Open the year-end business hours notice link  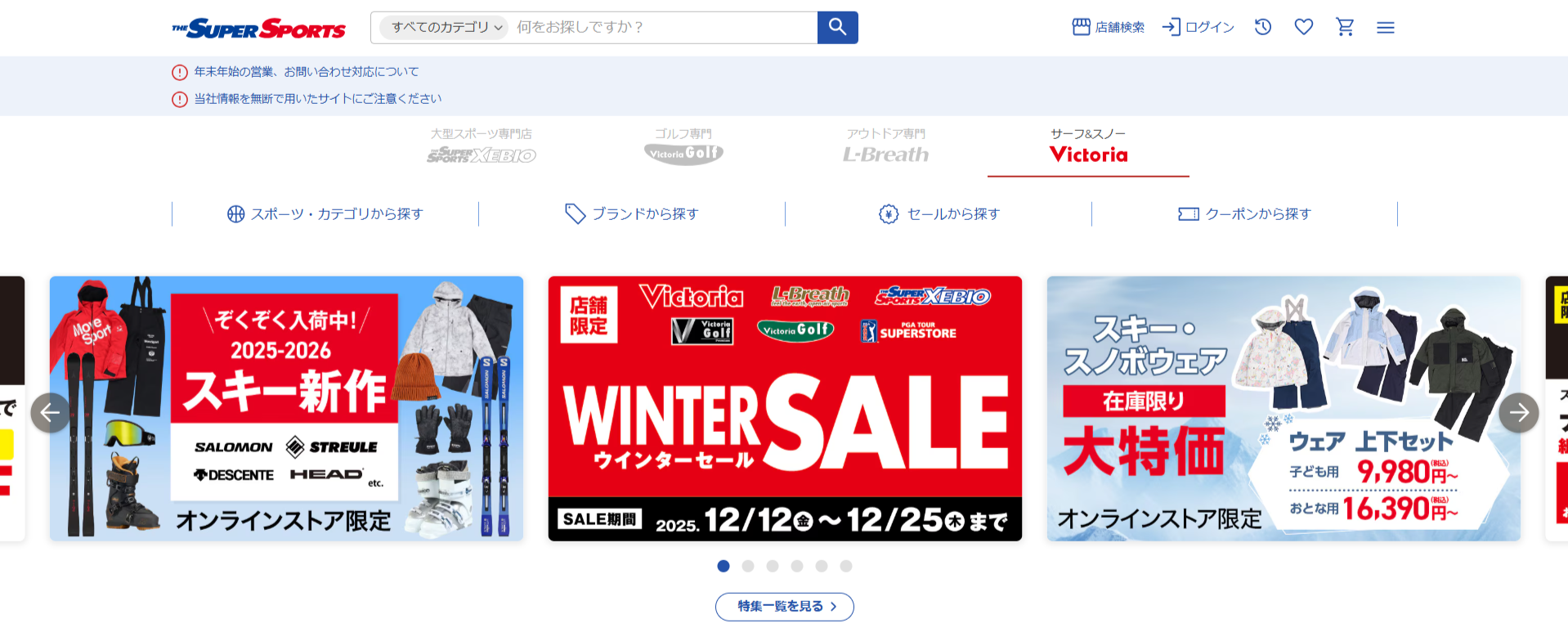[306, 72]
